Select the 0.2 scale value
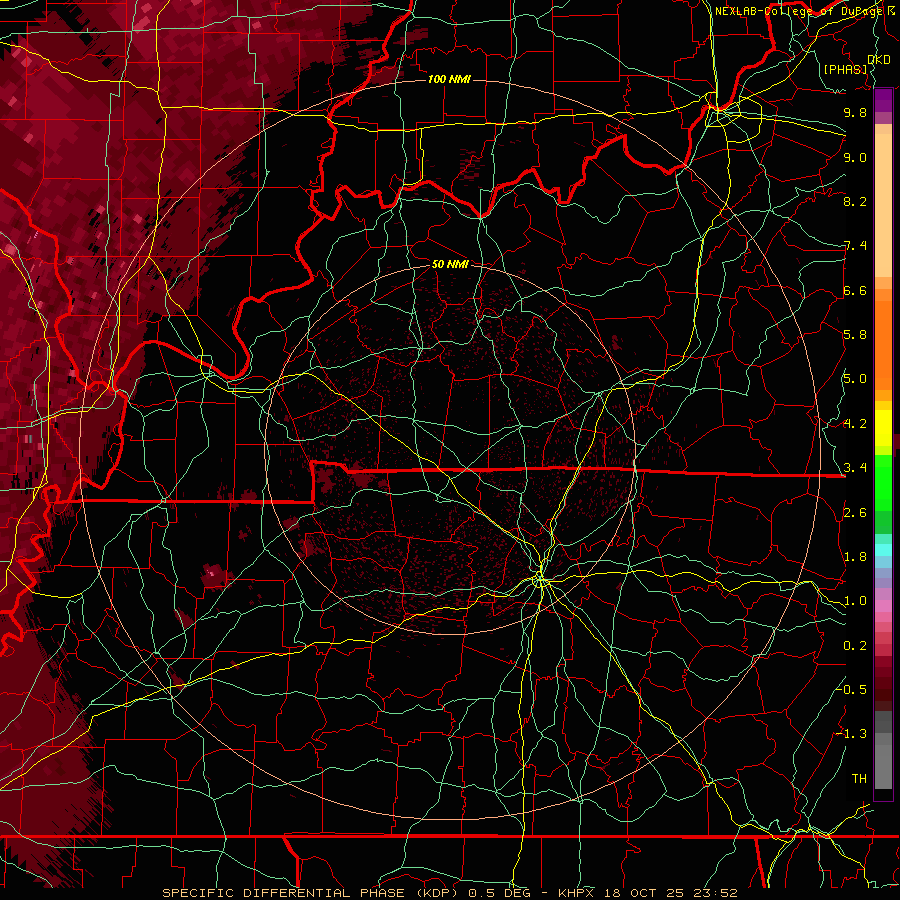Screen dimensions: 900x900 (x=855, y=646)
